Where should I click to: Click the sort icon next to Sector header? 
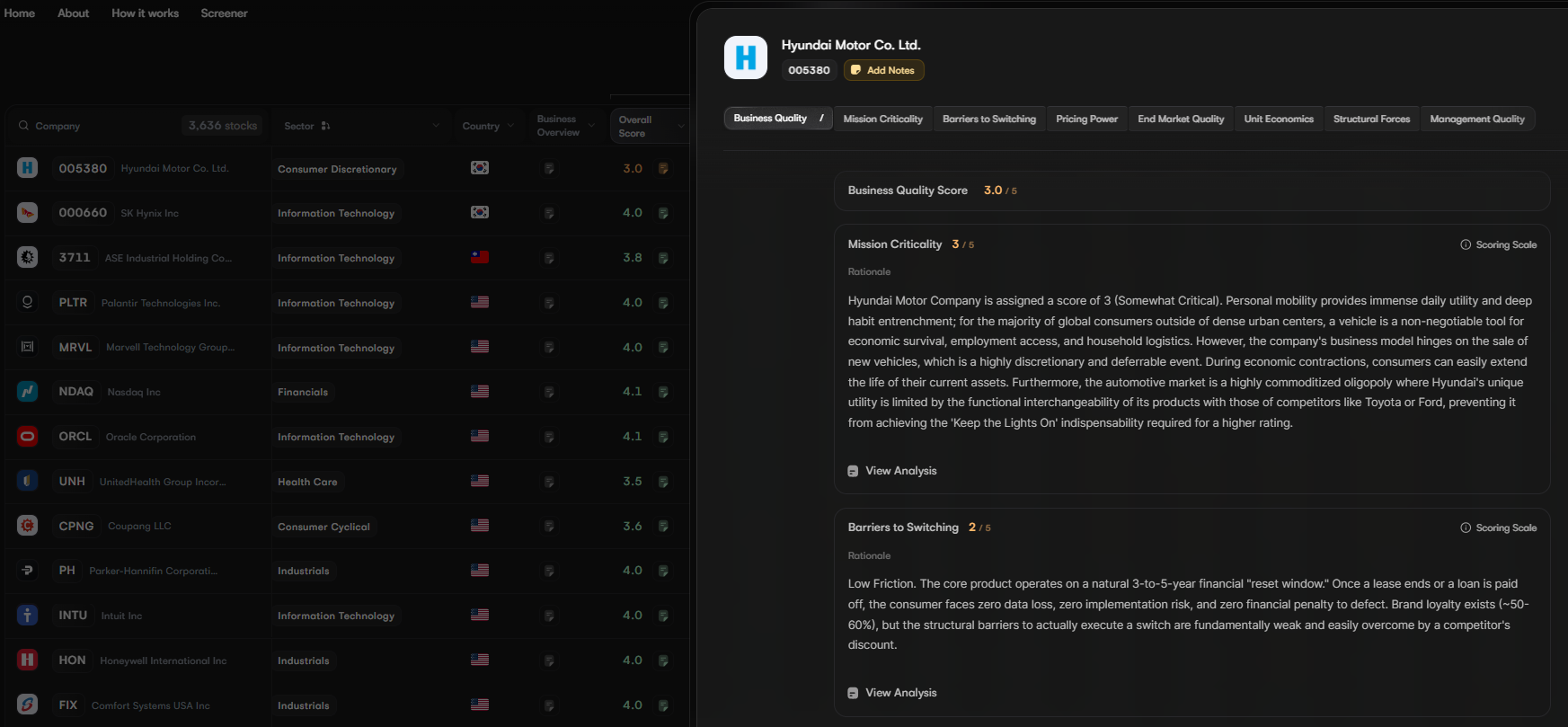[325, 126]
